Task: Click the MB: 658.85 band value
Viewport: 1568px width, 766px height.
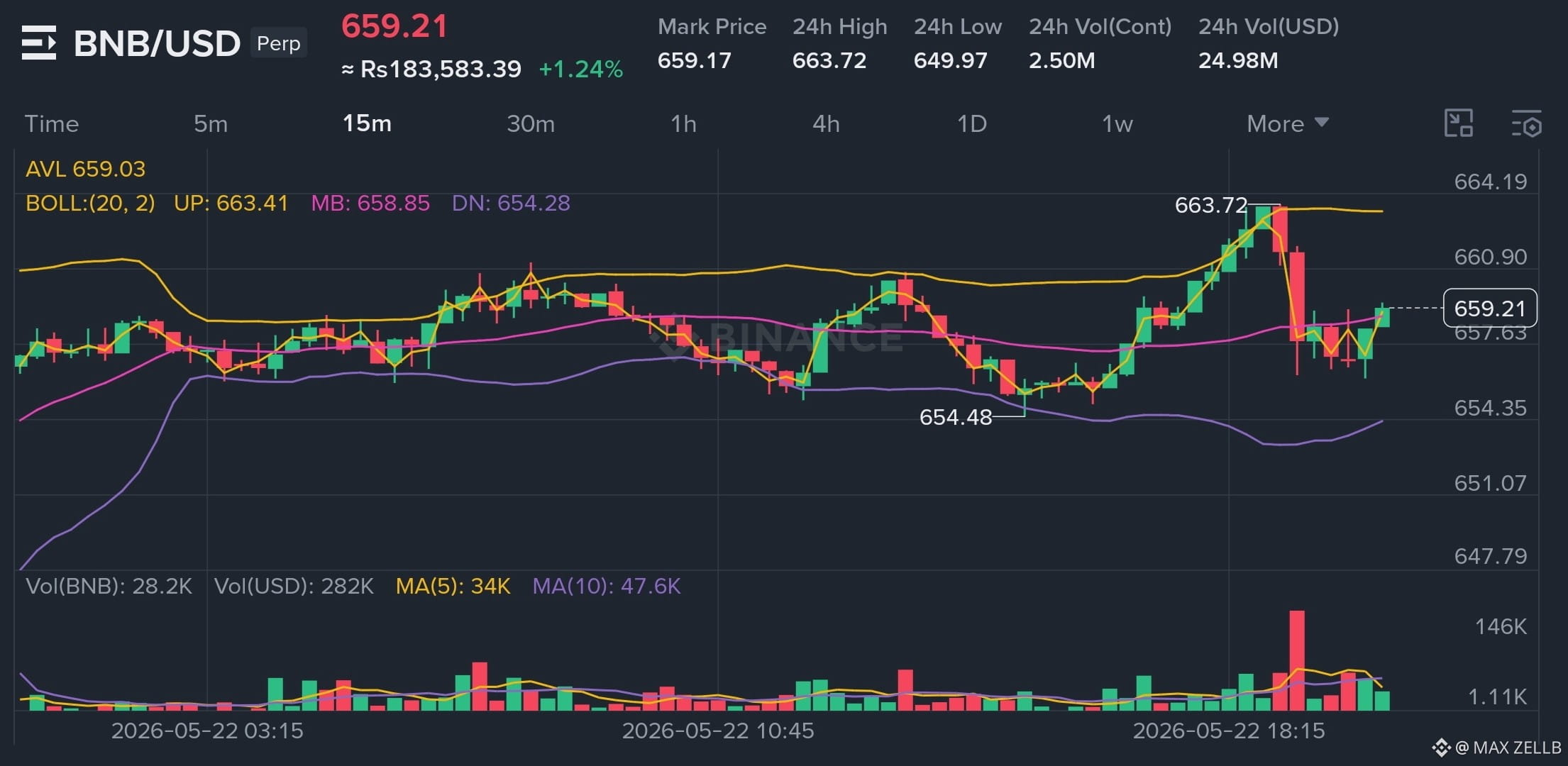Action: point(370,203)
